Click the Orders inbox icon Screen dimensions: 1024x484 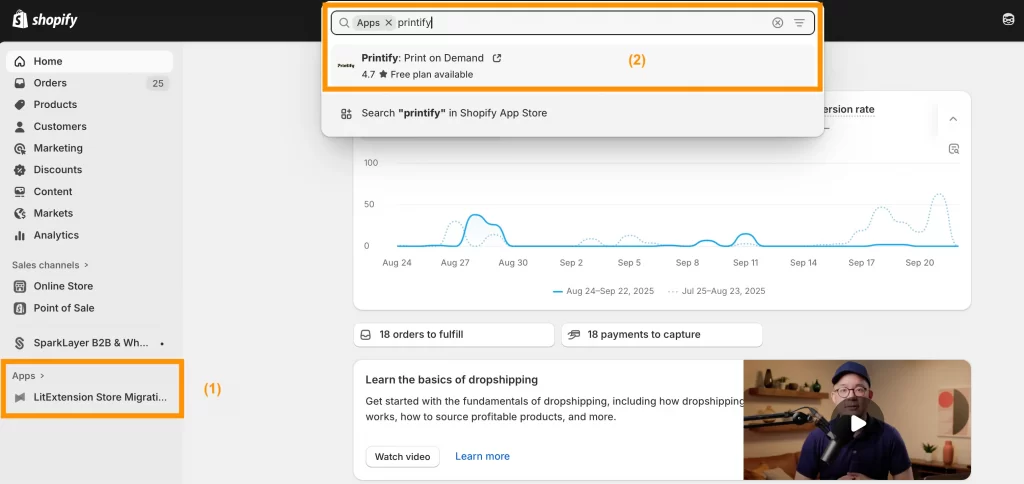click(x=20, y=83)
